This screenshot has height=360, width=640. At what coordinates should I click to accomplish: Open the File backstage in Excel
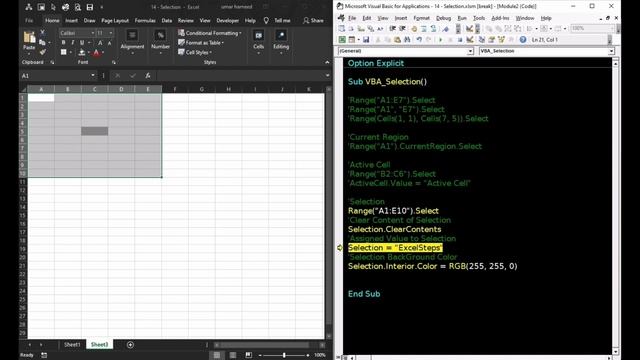29,20
